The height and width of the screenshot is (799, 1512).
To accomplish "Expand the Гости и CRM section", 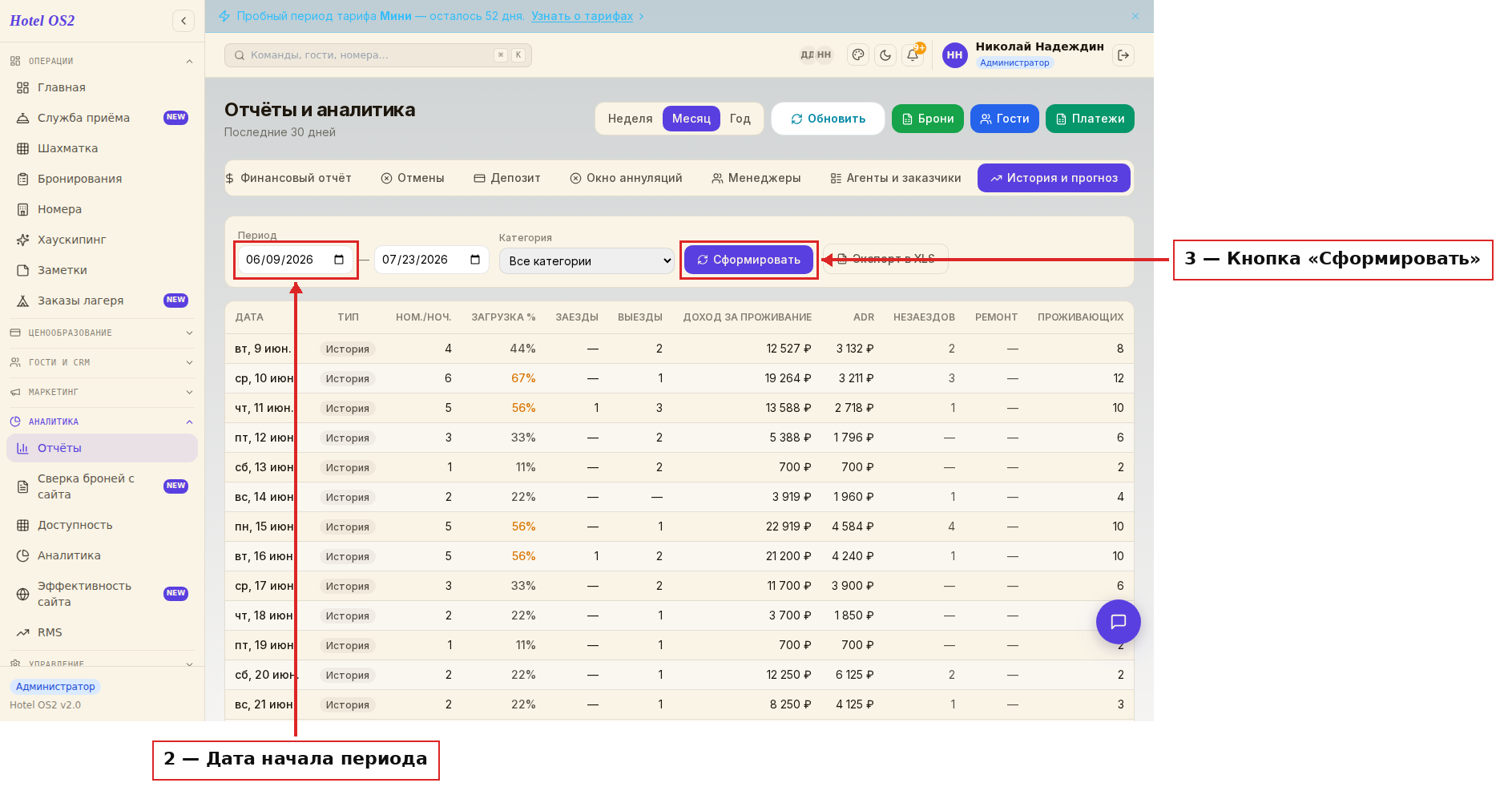I will point(102,362).
